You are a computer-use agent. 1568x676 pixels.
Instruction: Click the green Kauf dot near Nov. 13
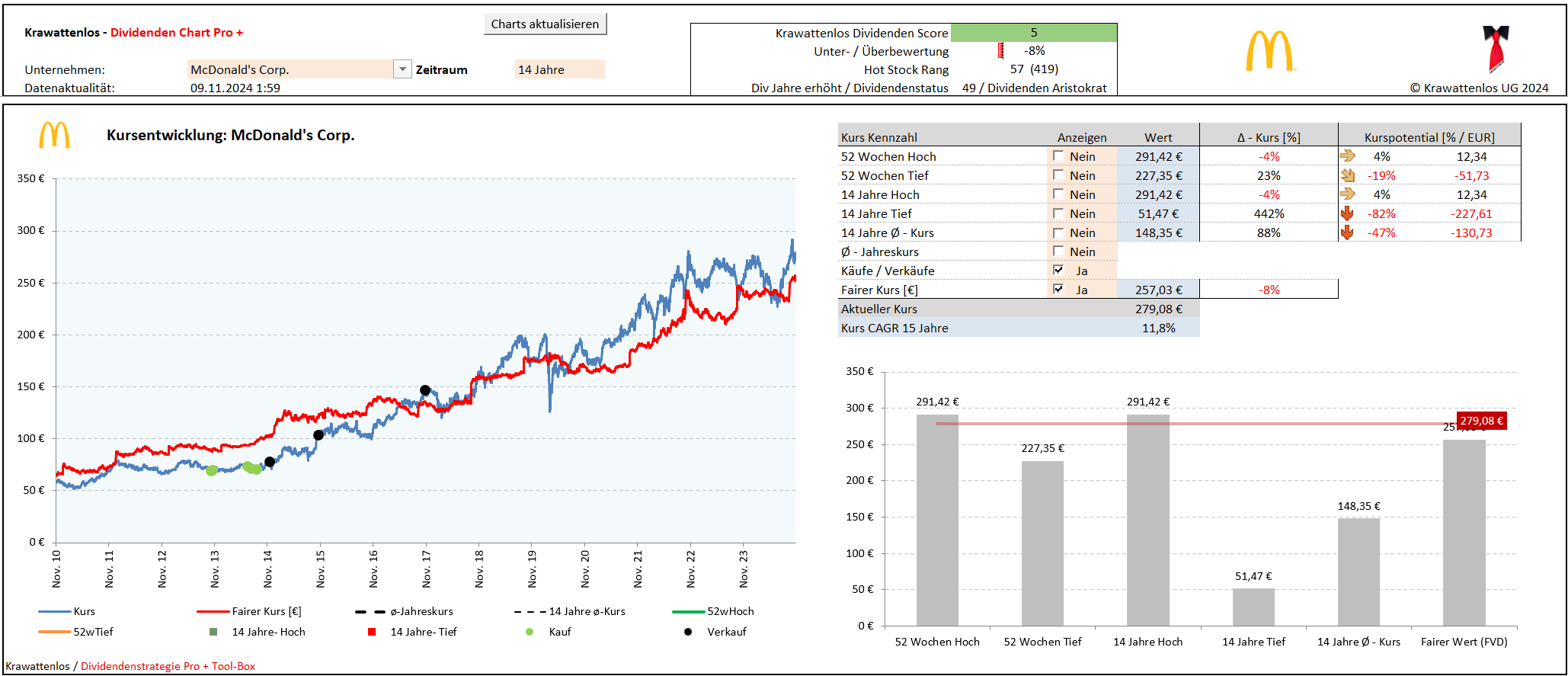[x=212, y=470]
